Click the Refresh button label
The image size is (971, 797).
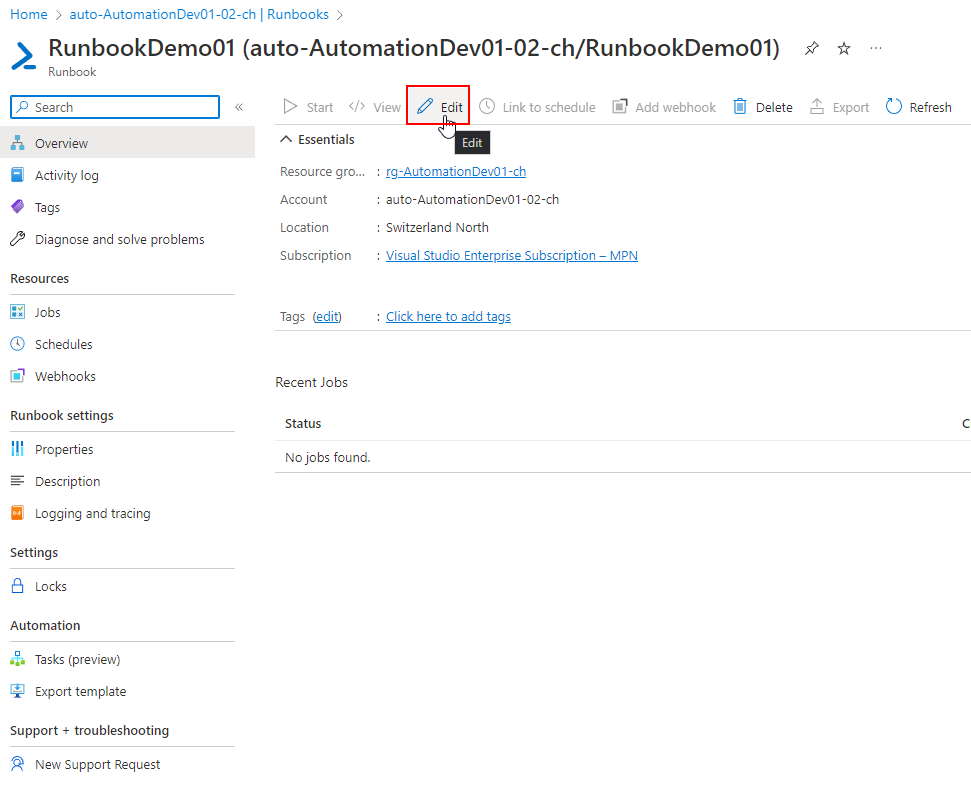pos(930,107)
